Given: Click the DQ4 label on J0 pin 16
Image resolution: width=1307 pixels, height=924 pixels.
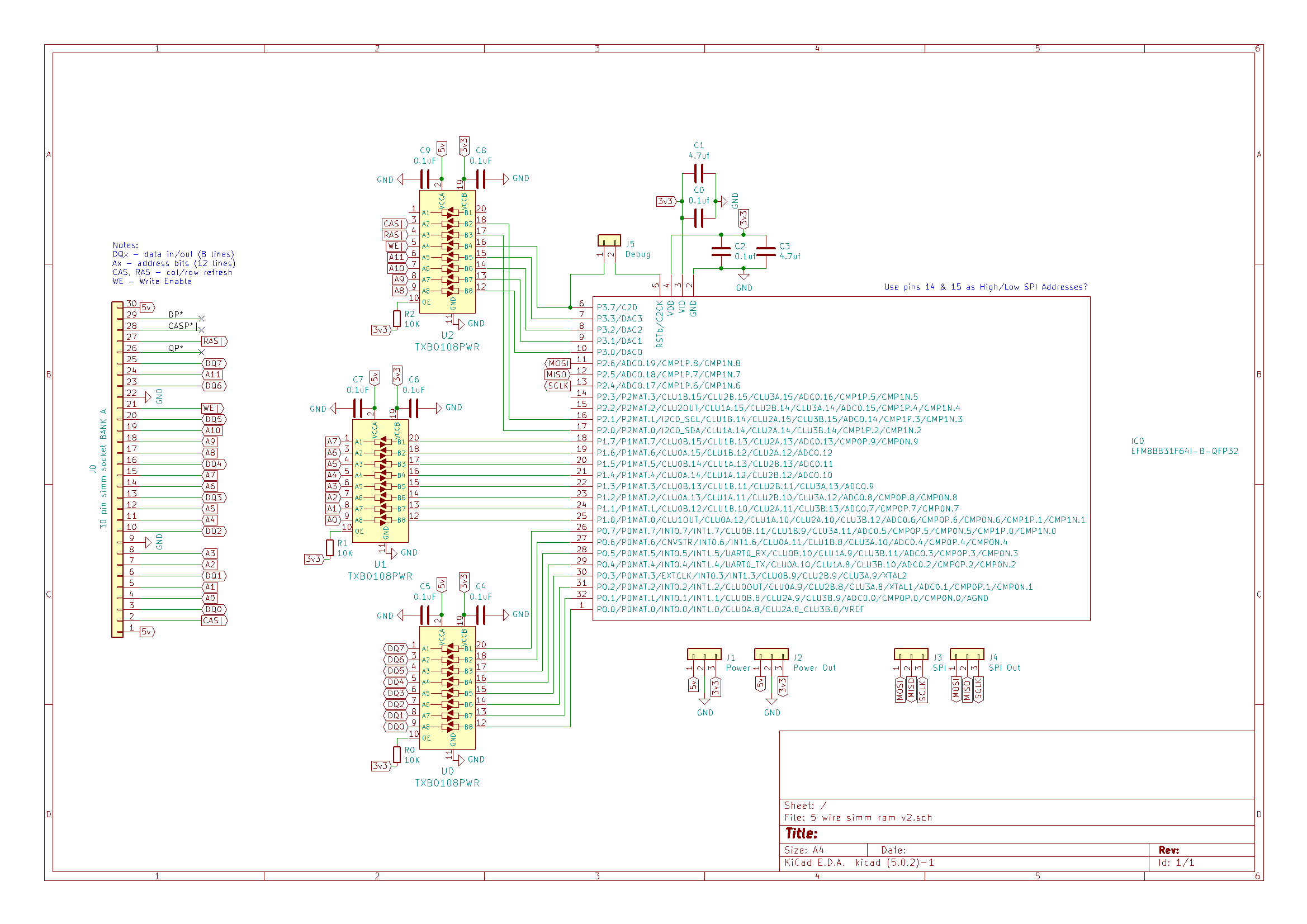Looking at the screenshot, I should click(x=214, y=464).
